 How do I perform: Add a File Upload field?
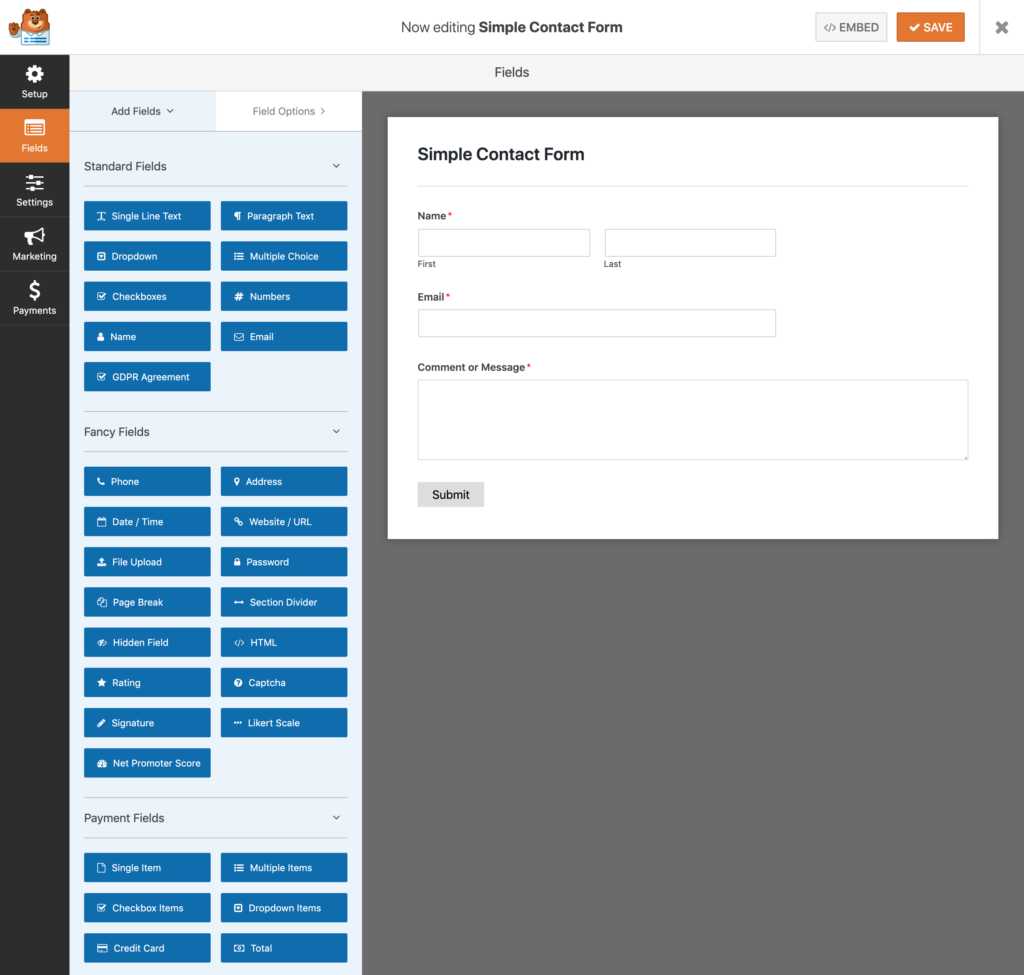pyautogui.click(x=147, y=561)
